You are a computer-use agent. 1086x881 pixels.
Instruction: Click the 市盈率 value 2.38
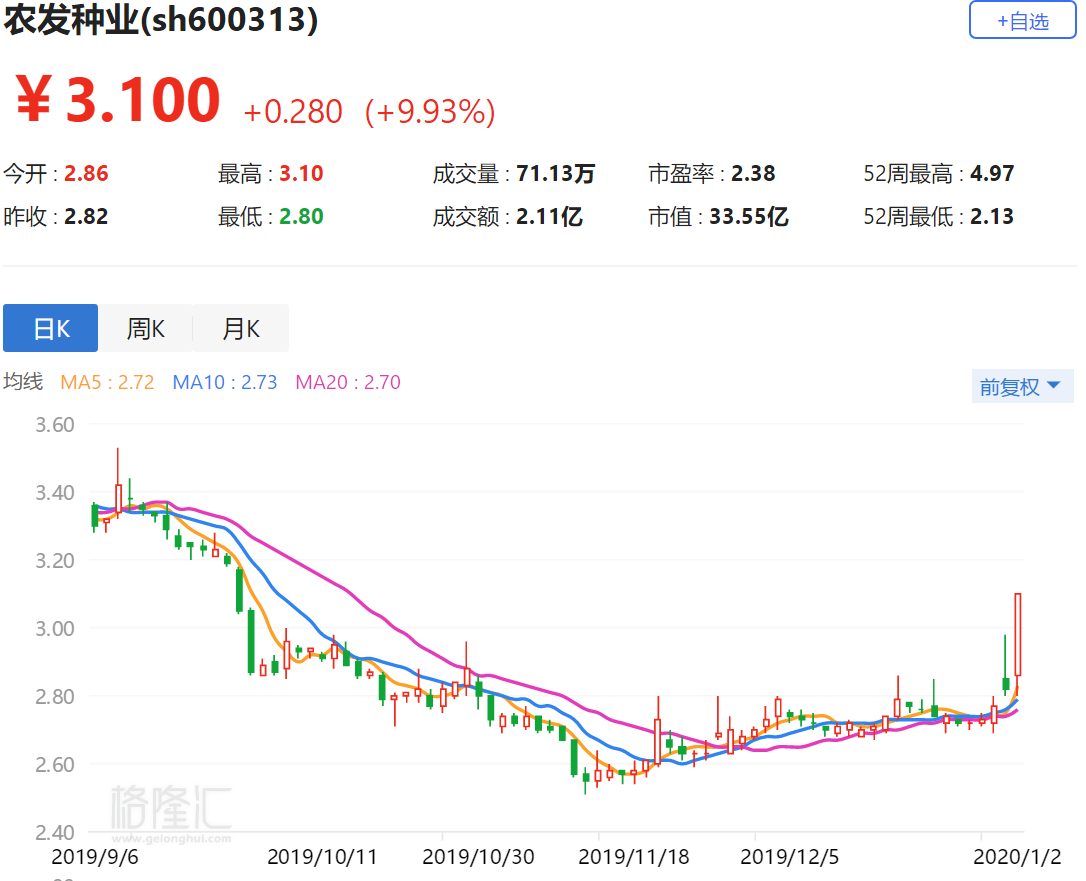753,173
